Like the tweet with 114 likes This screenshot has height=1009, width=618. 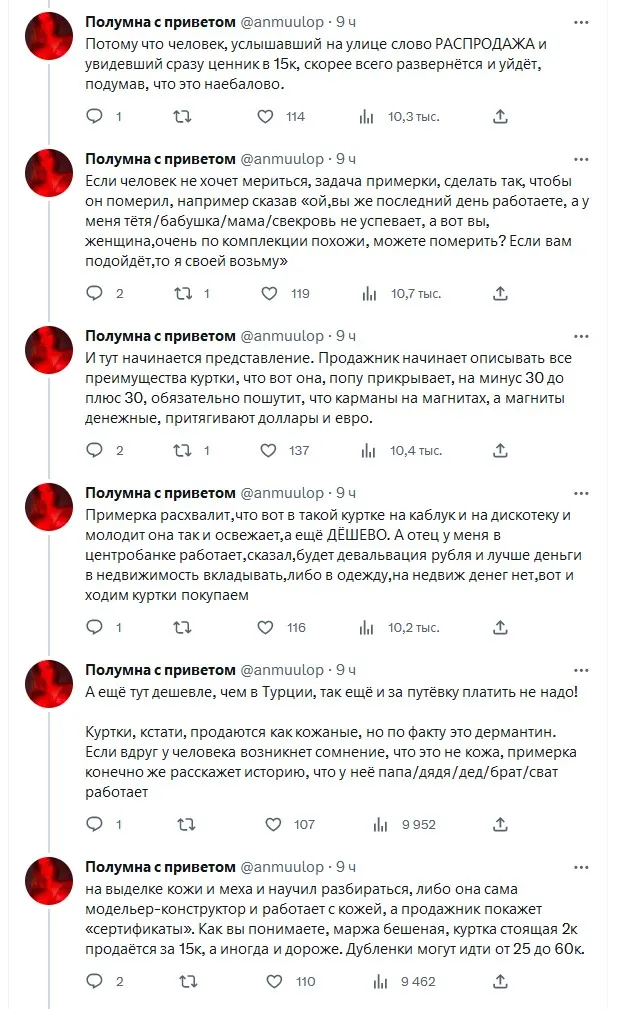coord(266,117)
